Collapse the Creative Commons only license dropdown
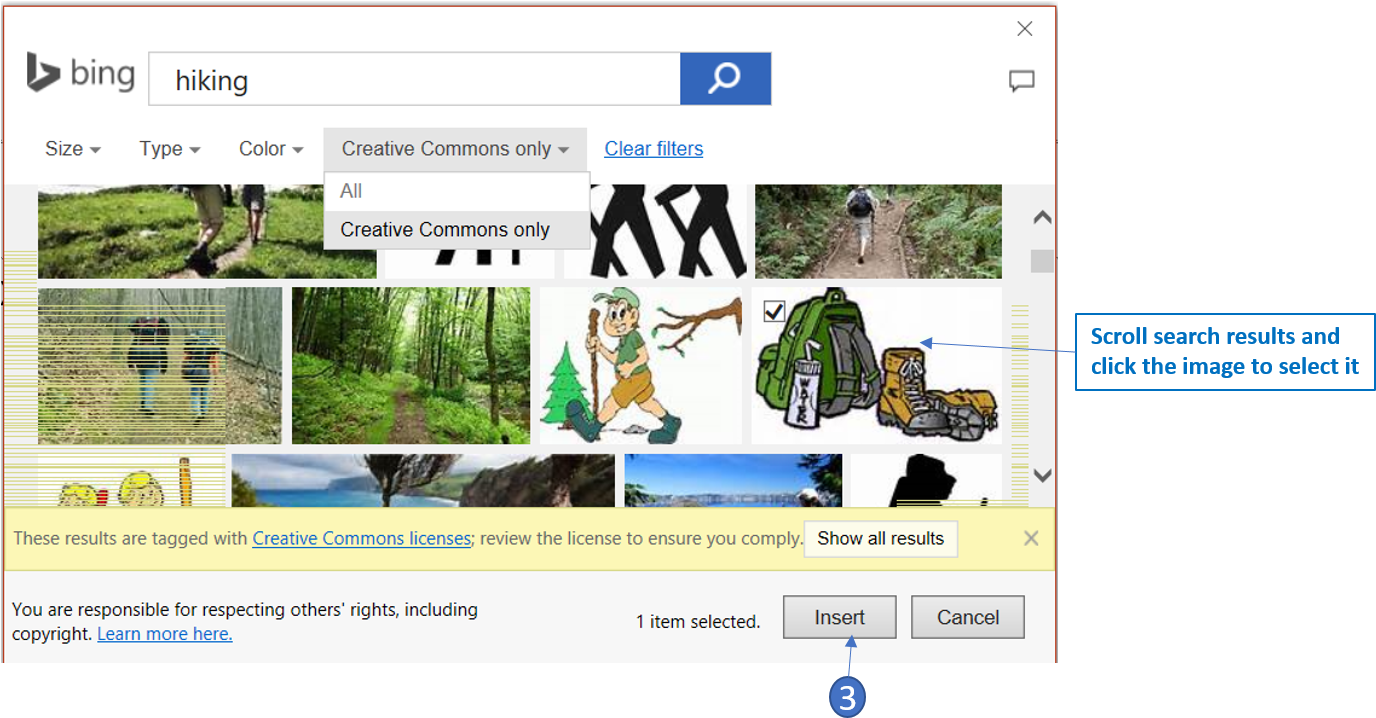Viewport: 1376px width, 718px height. [455, 149]
